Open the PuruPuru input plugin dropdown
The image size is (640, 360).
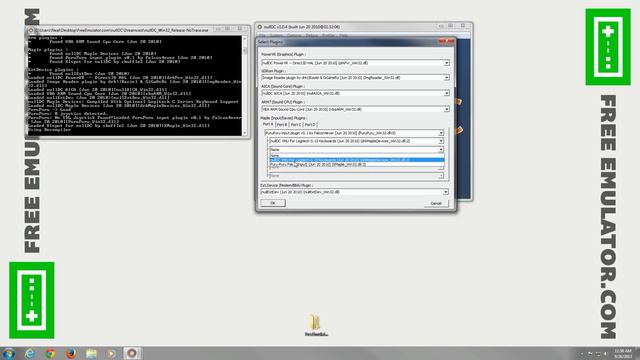pyautogui.click(x=441, y=133)
